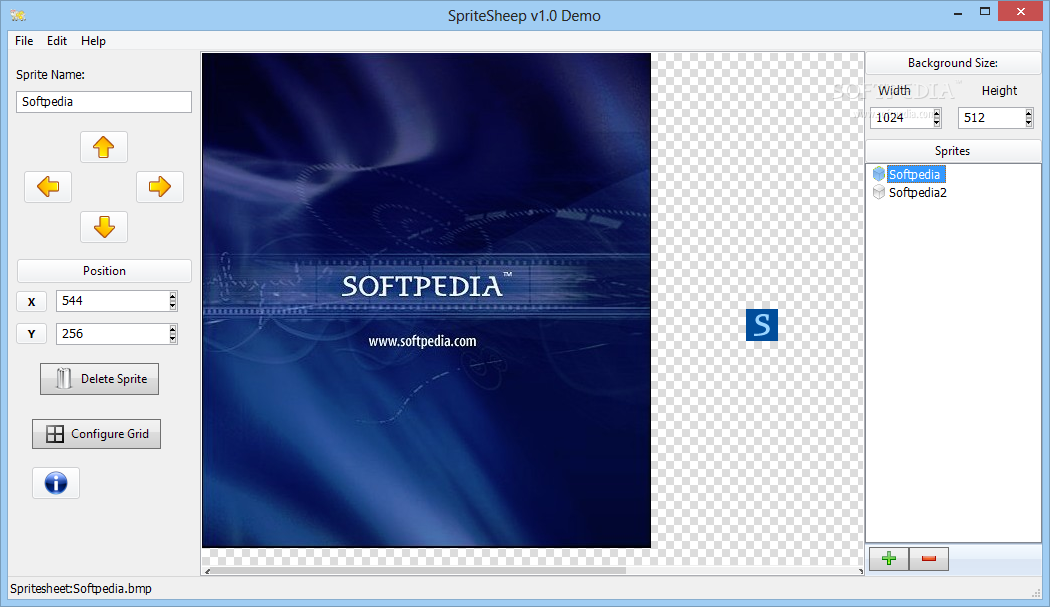This screenshot has height=607, width=1050.
Task: Select Softpedia in the Sprites list
Action: point(914,174)
